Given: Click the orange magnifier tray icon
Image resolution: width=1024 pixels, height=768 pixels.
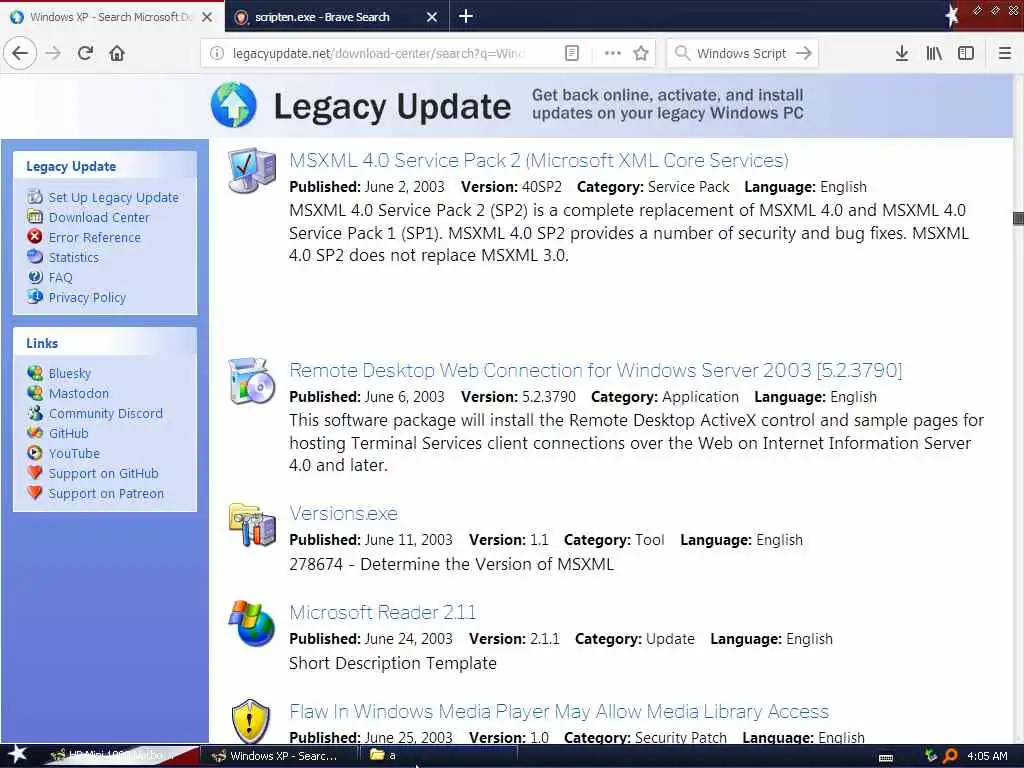Looking at the screenshot, I should 950,756.
